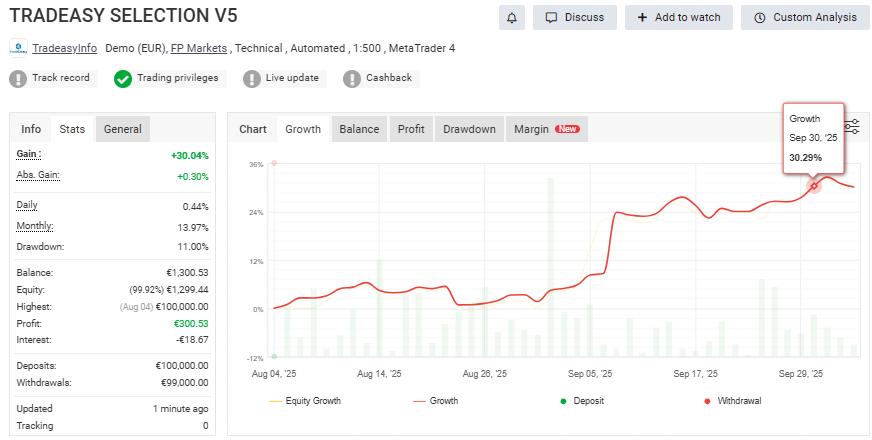This screenshot has width=872, height=440.
Task: Open chart settings sliders icon
Action: pyautogui.click(x=852, y=126)
